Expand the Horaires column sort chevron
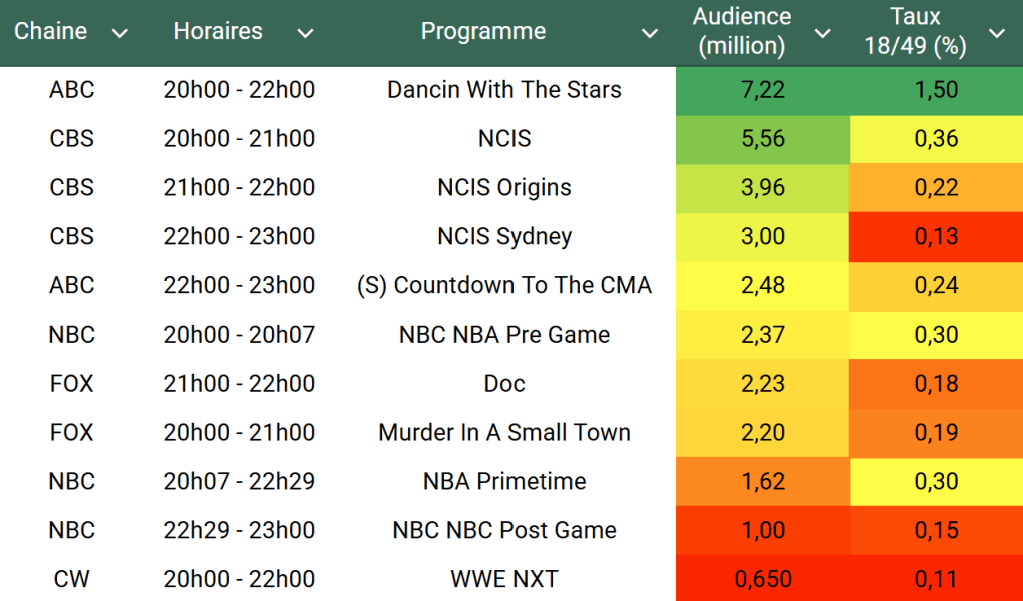Image resolution: width=1023 pixels, height=601 pixels. click(305, 34)
